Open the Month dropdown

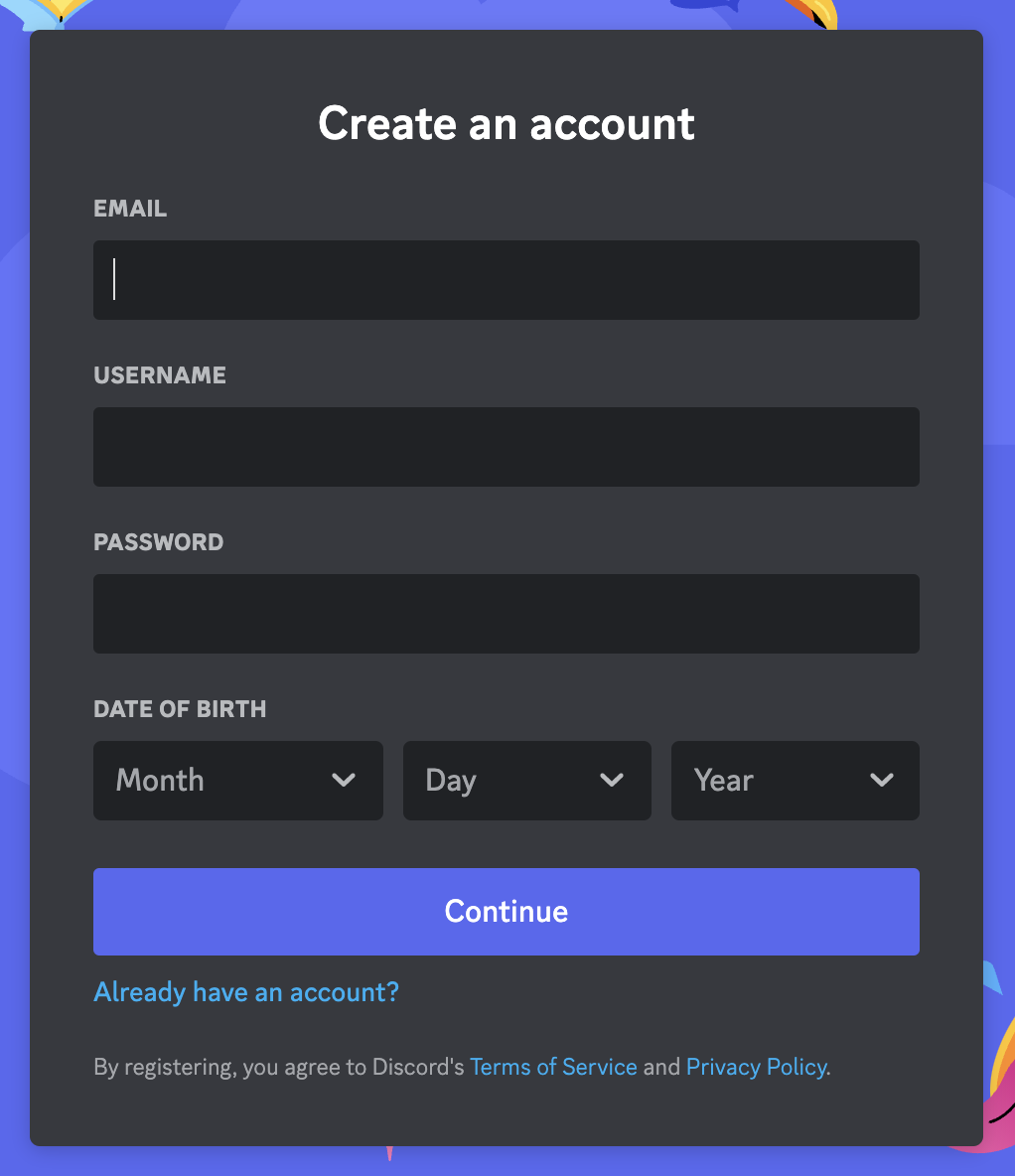point(238,781)
